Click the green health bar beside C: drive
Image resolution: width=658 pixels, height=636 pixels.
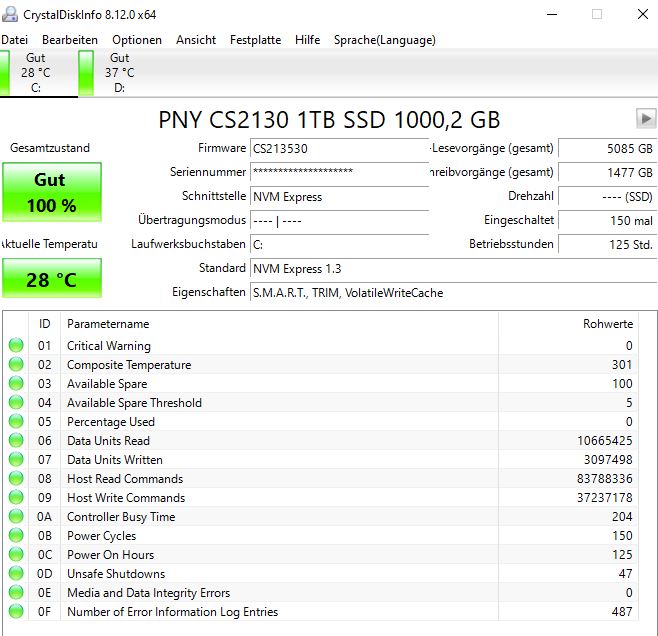coord(4,73)
